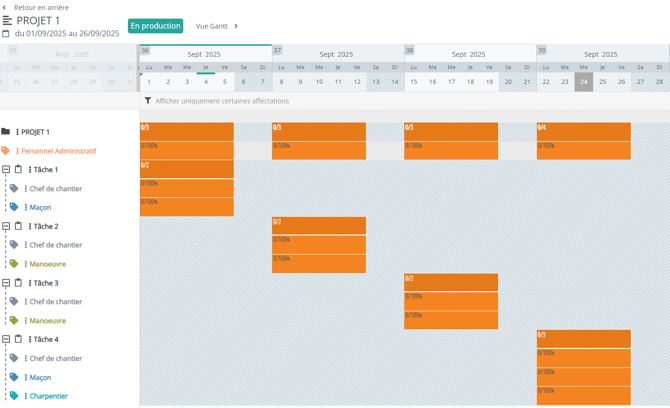670x408 pixels.
Task: Go back using Retour en arrière
Action: (x=36, y=7)
